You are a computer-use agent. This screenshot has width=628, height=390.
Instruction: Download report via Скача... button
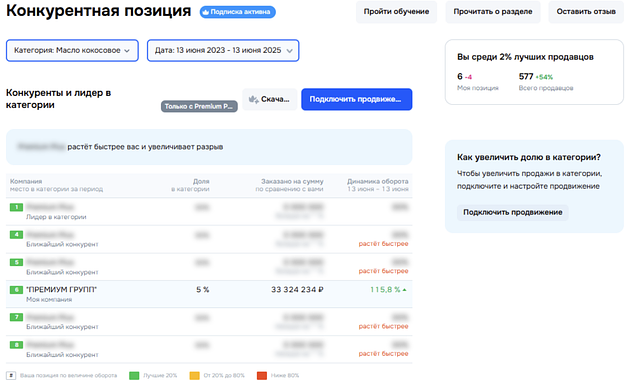point(270,99)
